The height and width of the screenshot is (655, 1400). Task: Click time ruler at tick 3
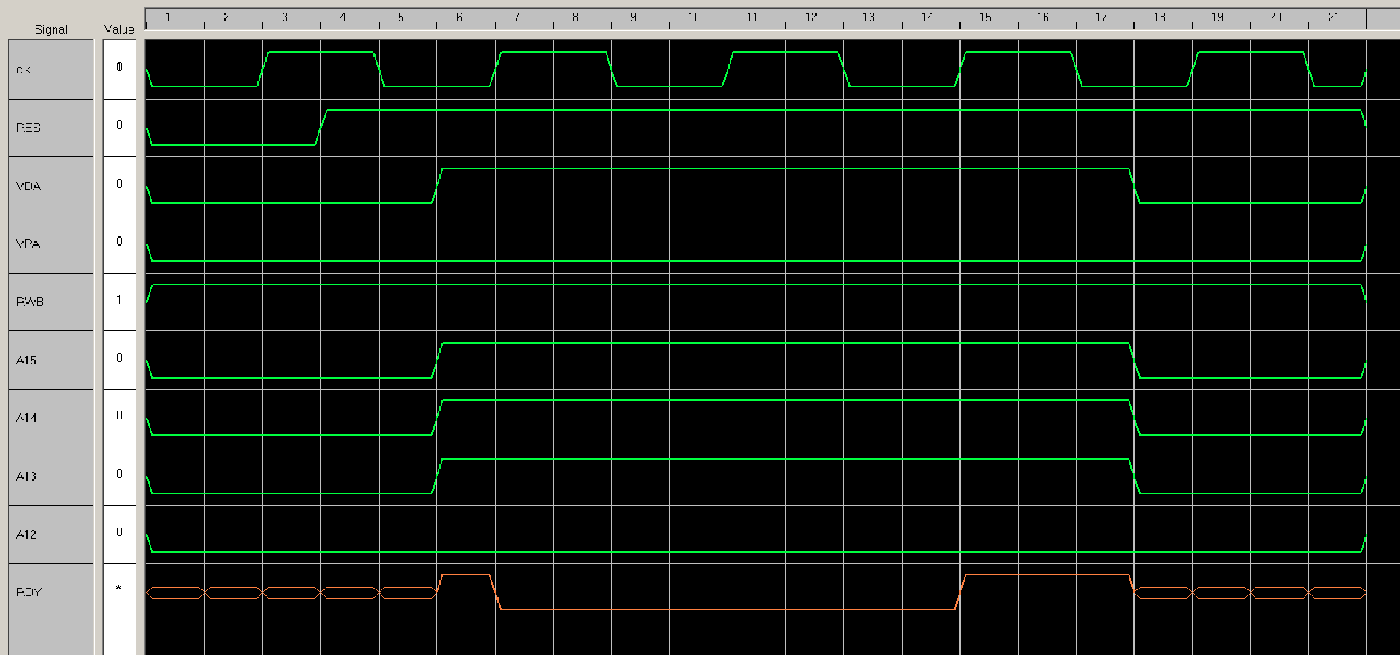tap(284, 18)
